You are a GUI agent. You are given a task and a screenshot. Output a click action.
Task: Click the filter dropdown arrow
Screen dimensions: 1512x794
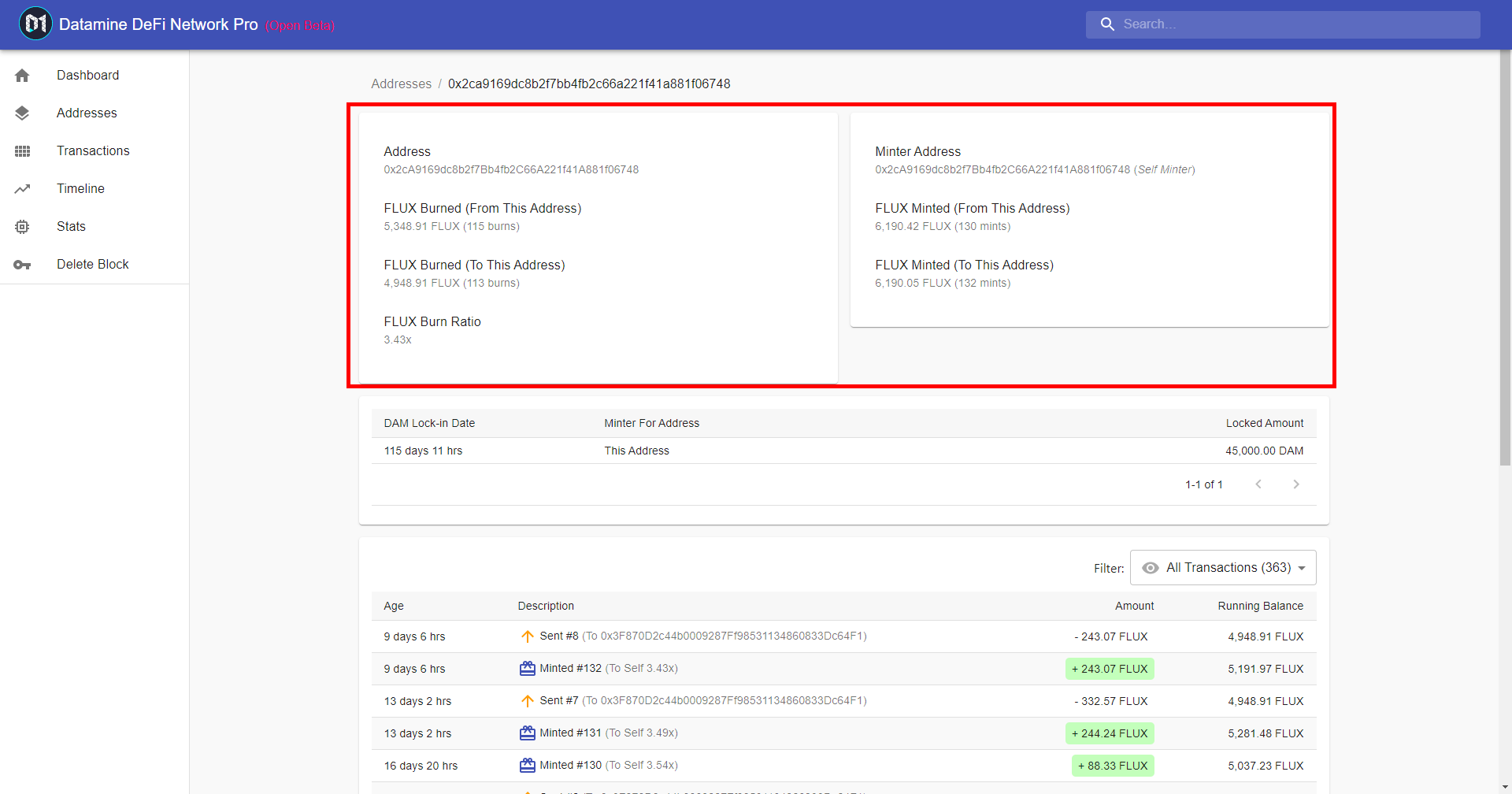pyautogui.click(x=1302, y=568)
